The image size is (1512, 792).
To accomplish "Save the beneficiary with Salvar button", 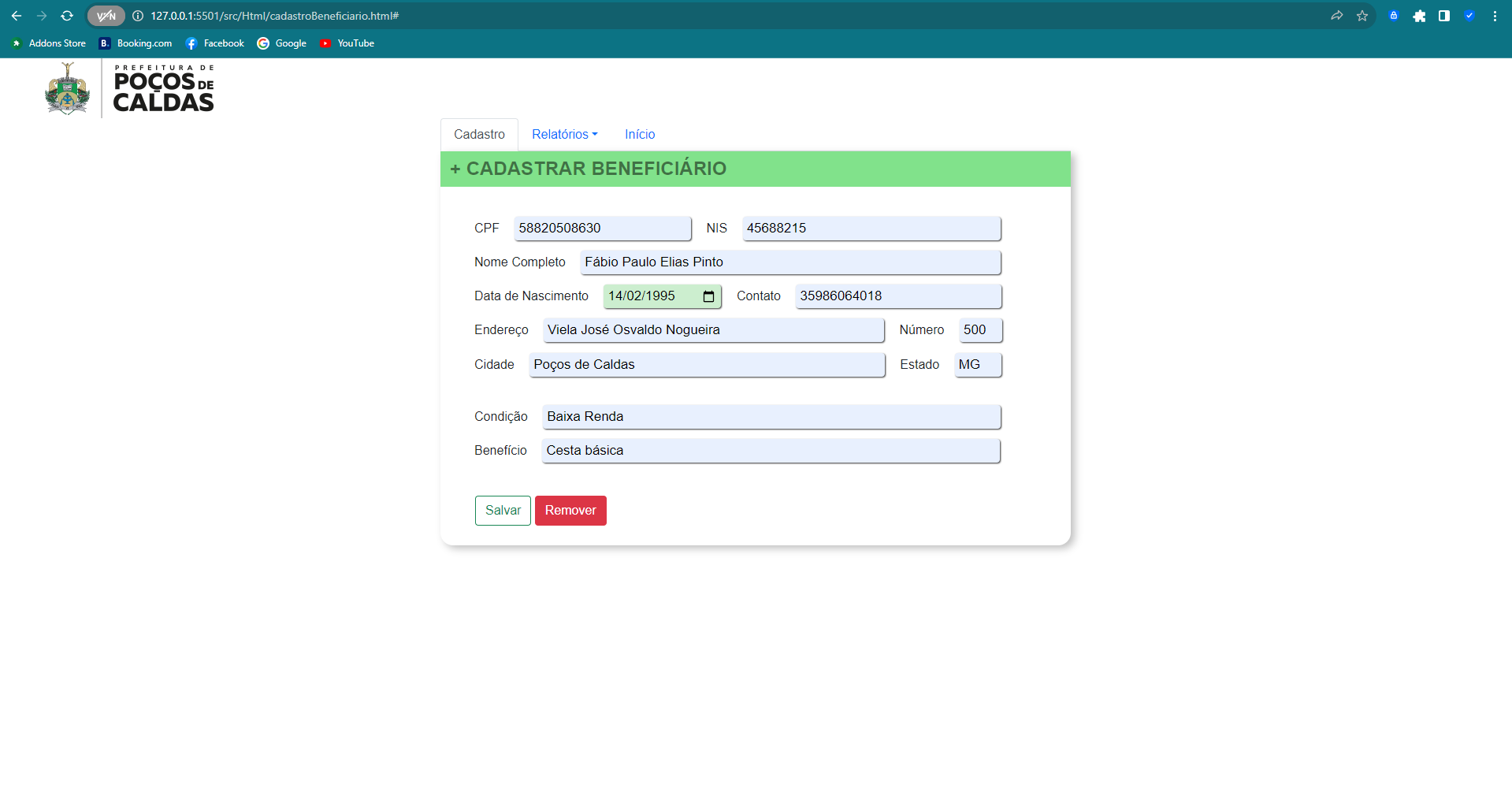I will [x=503, y=511].
